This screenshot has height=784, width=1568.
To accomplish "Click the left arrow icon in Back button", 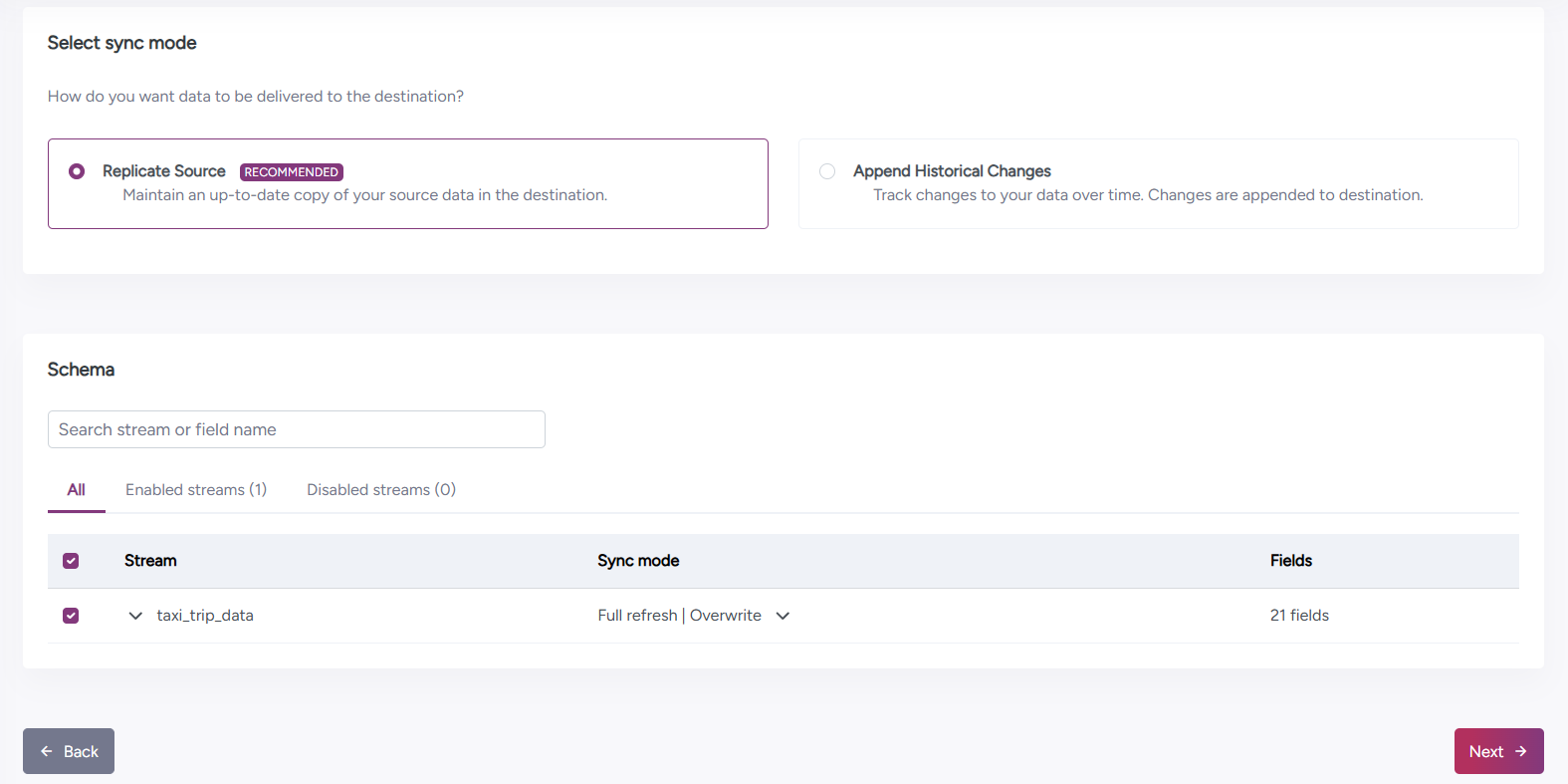I will 47,751.
